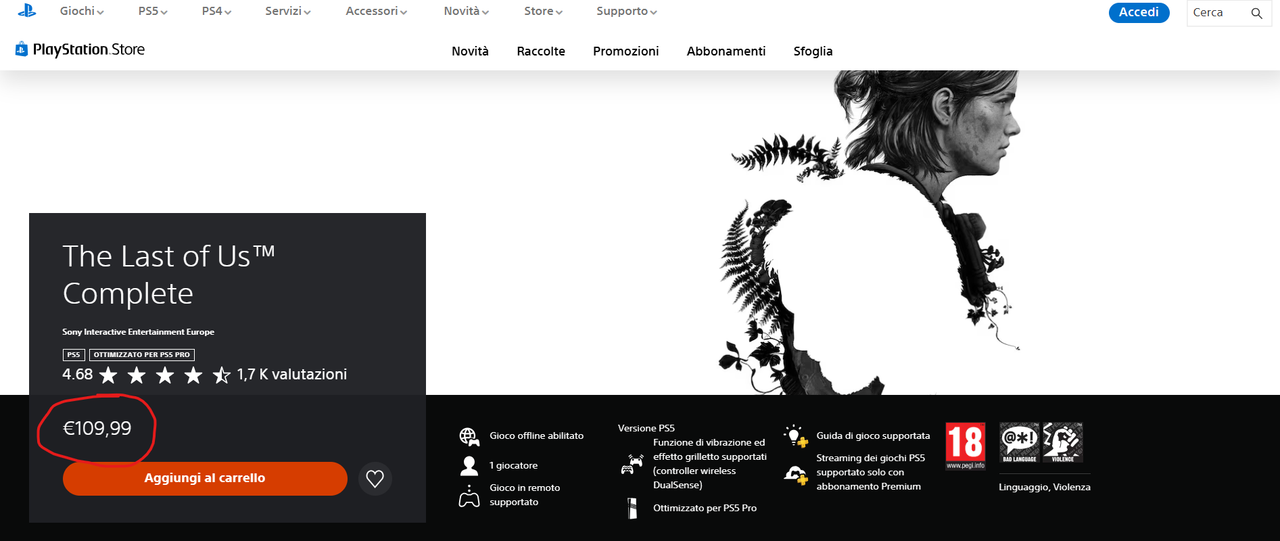Viewport: 1280px width, 541px height.
Task: Click Sony Interactive Entertainment Europe publisher text
Action: point(138,332)
